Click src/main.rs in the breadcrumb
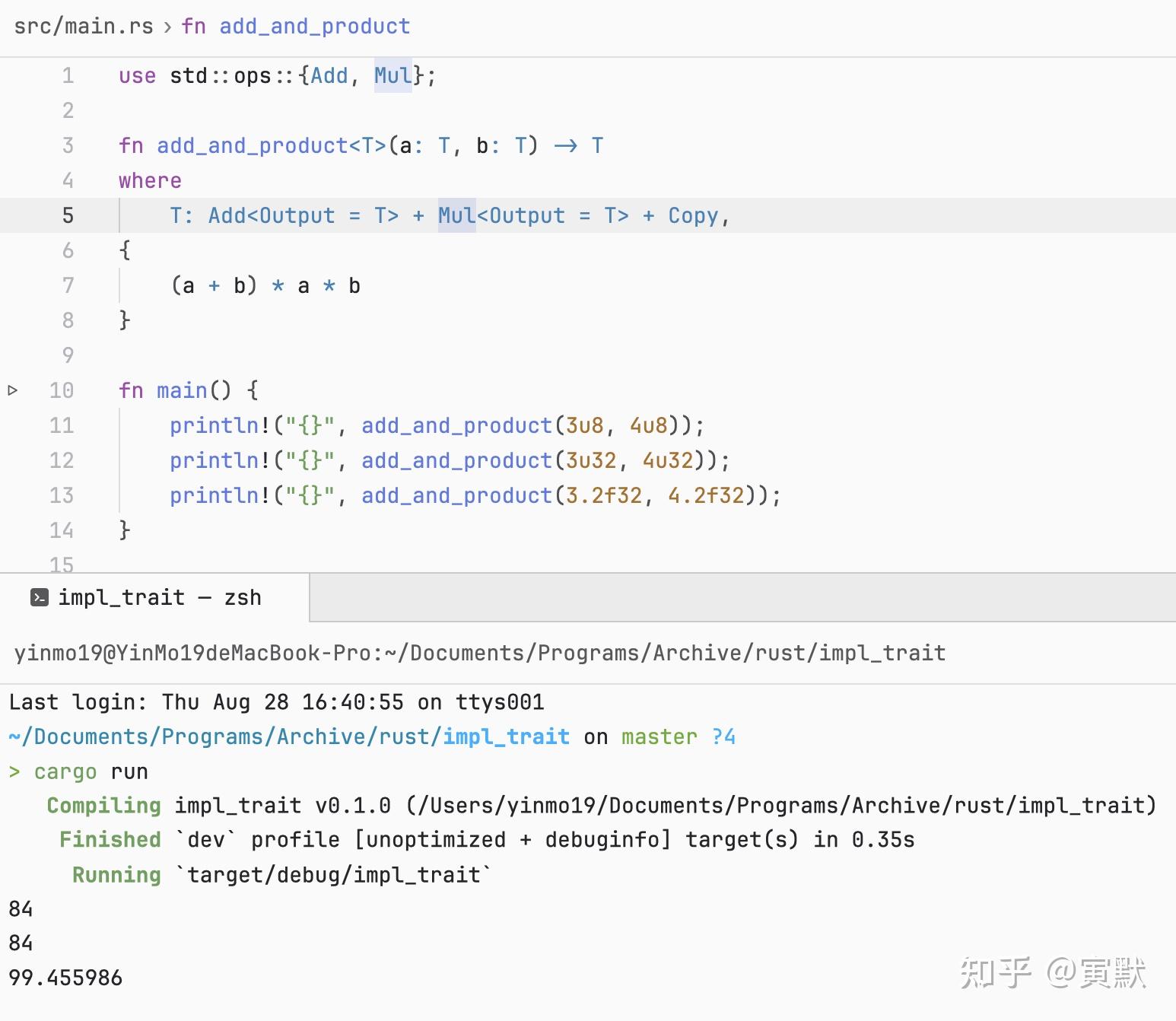The width and height of the screenshot is (1176, 1021). pos(84,27)
